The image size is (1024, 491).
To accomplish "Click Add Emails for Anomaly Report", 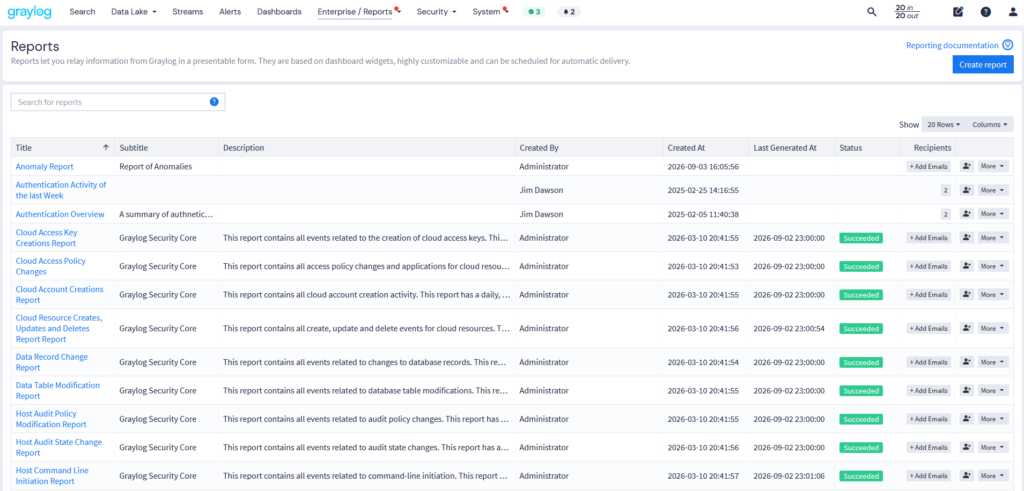I will pyautogui.click(x=929, y=166).
